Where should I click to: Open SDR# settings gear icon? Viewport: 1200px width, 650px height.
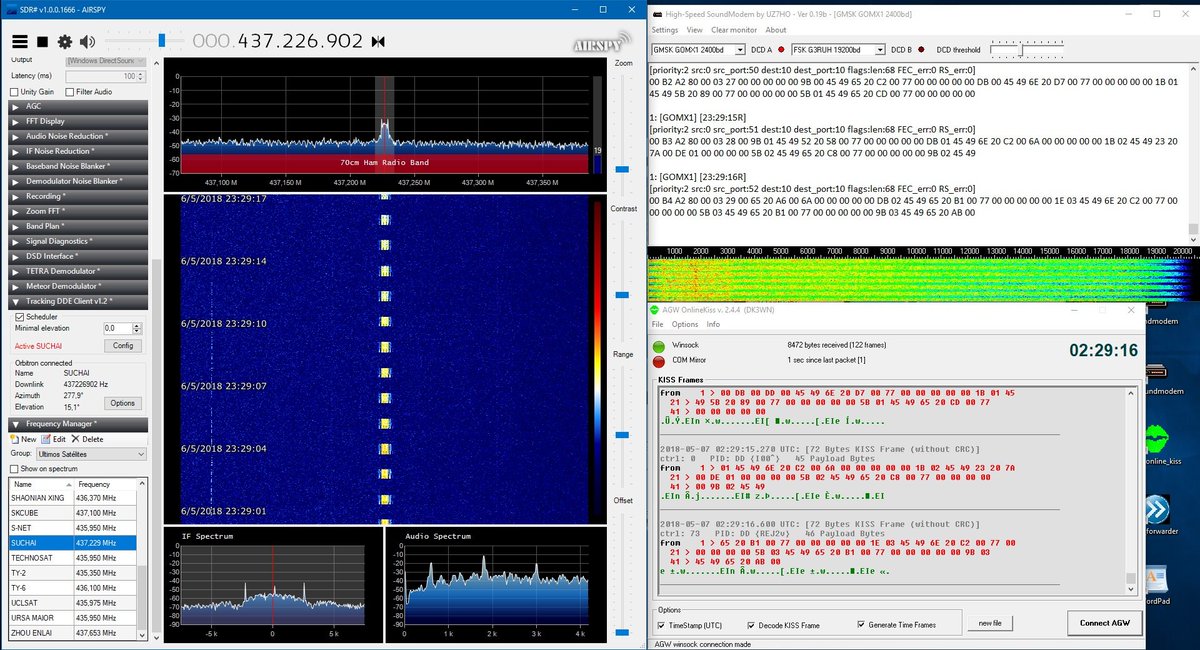(65, 42)
